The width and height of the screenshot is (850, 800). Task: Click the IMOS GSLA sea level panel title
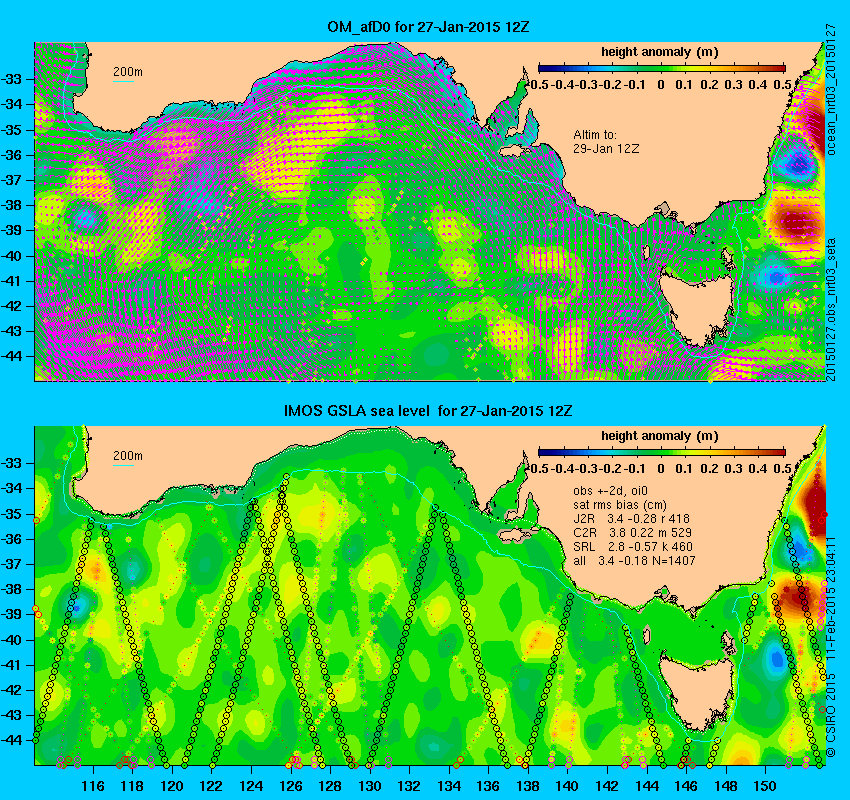[428, 411]
